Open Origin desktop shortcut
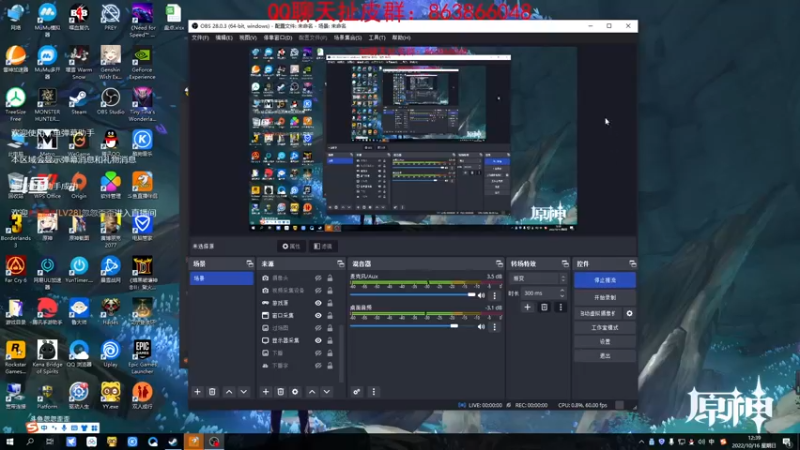 point(79,185)
